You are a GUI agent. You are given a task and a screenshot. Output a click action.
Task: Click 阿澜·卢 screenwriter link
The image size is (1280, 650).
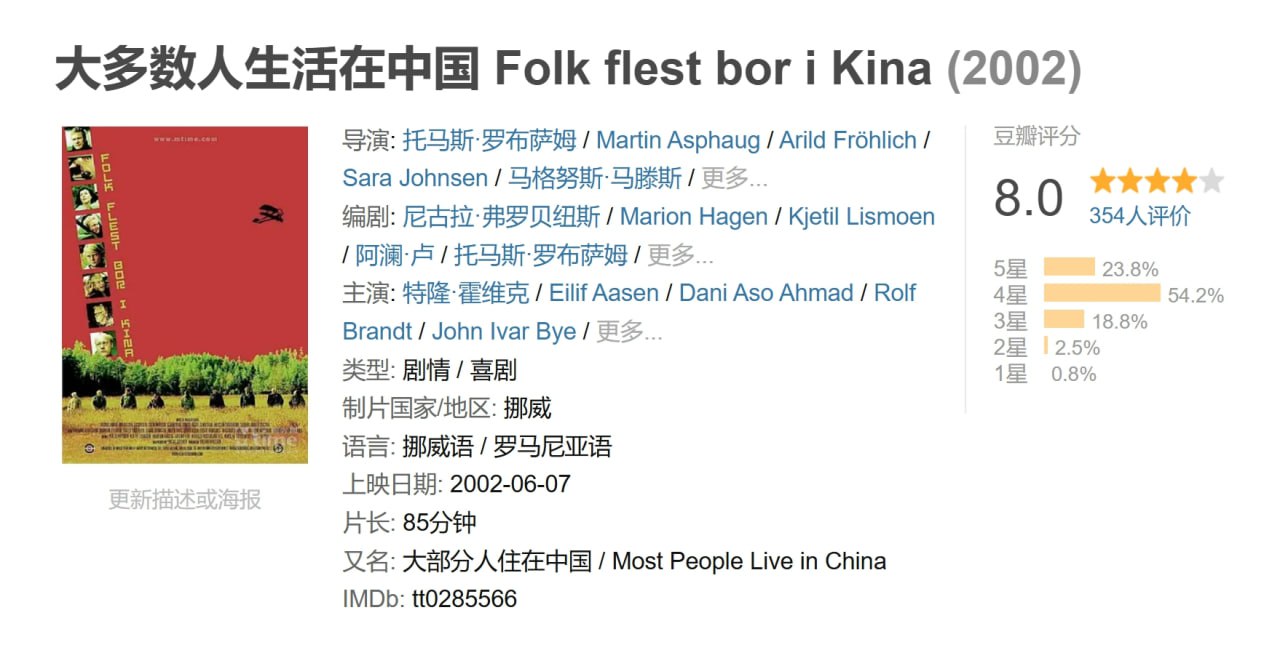(x=395, y=254)
